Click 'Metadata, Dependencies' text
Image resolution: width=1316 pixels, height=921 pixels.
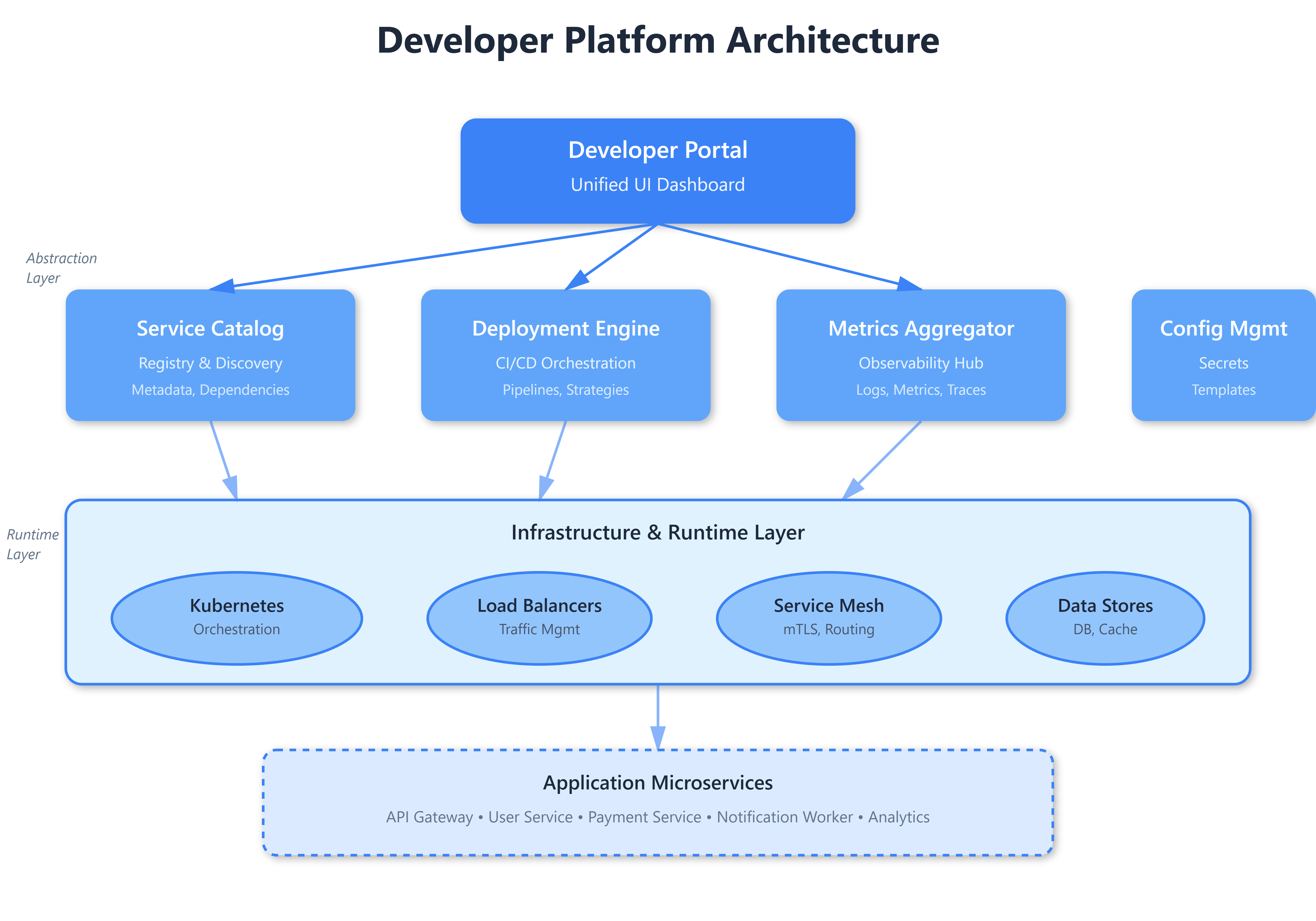point(210,390)
